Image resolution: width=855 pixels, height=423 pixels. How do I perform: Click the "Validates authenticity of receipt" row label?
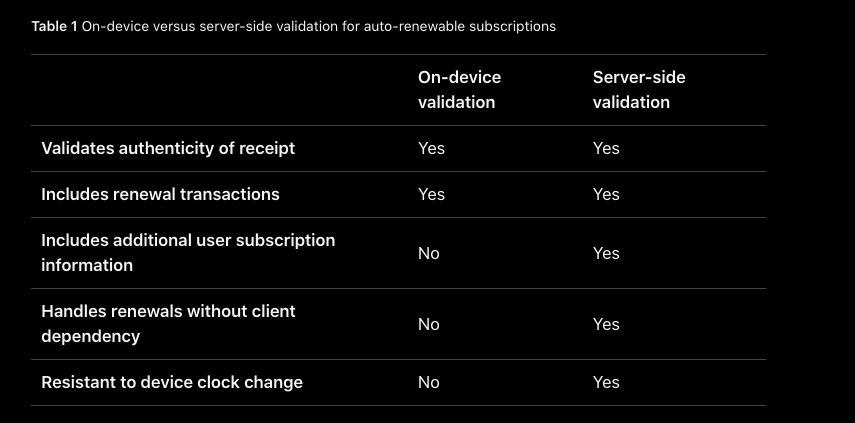coord(168,149)
